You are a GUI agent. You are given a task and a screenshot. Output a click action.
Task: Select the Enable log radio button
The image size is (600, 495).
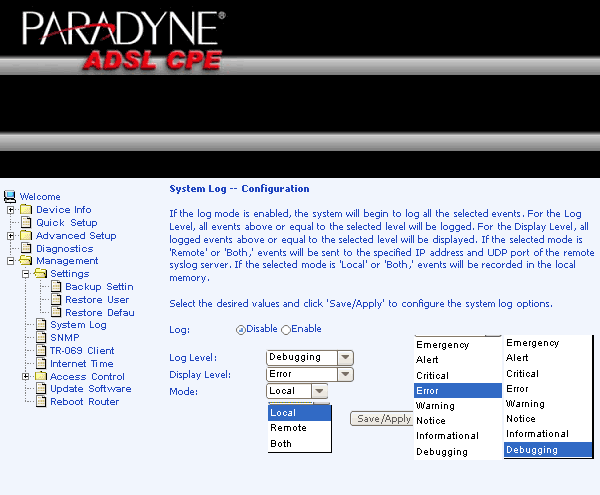(x=286, y=329)
